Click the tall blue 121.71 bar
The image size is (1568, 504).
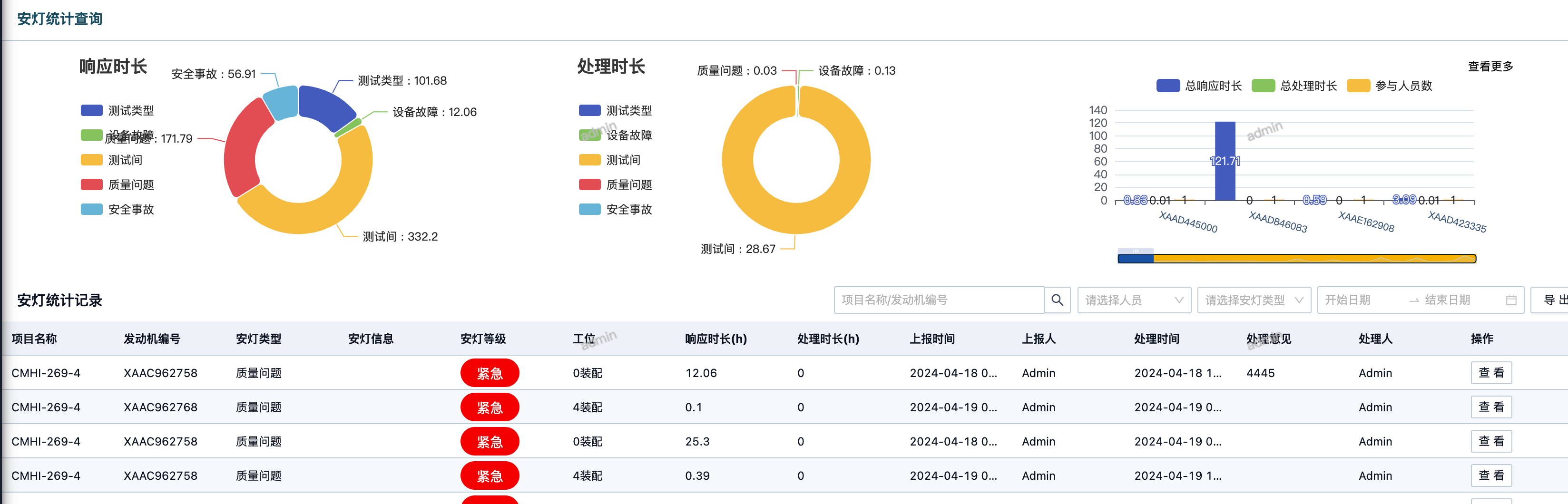tap(1225, 161)
